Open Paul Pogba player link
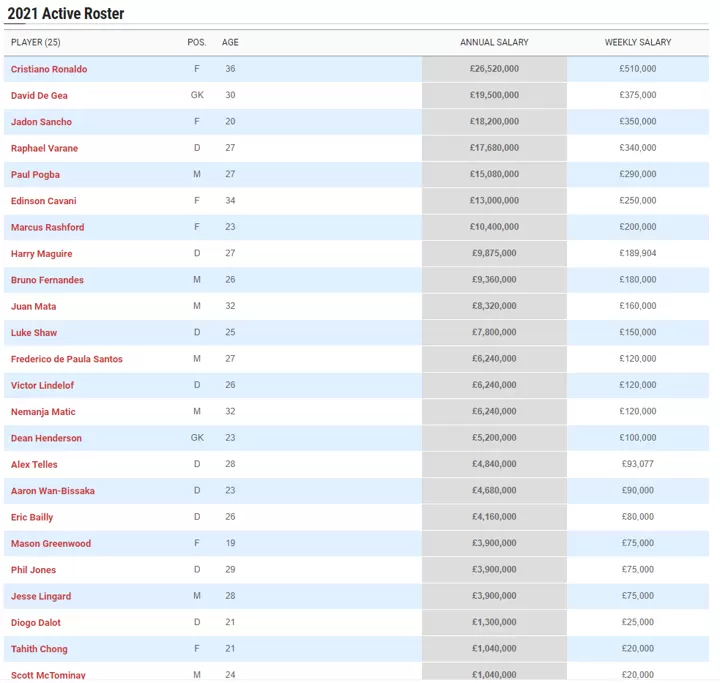720x683 pixels. (x=35, y=175)
